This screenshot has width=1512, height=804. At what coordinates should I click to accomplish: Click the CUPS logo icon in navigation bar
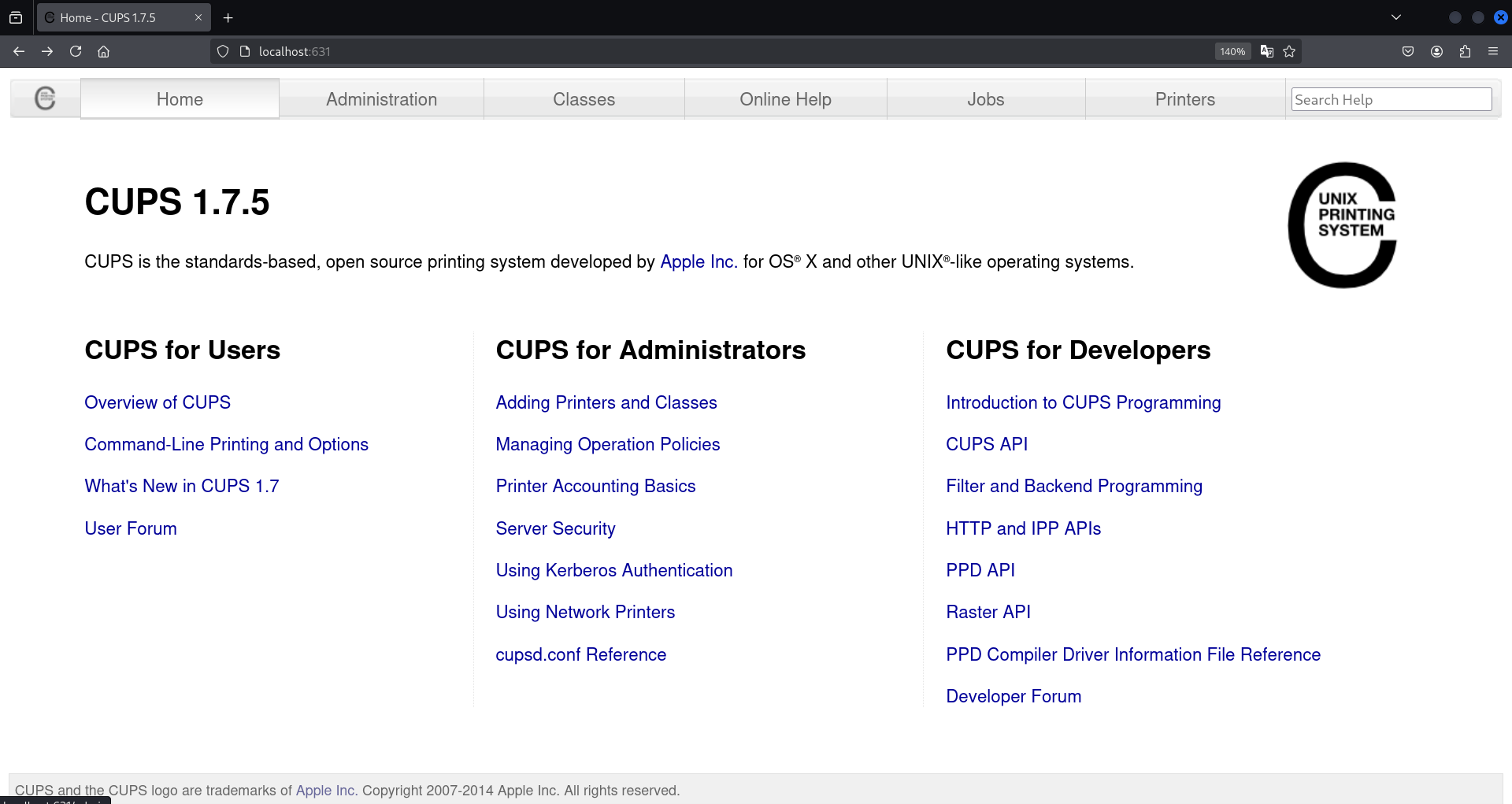[45, 98]
